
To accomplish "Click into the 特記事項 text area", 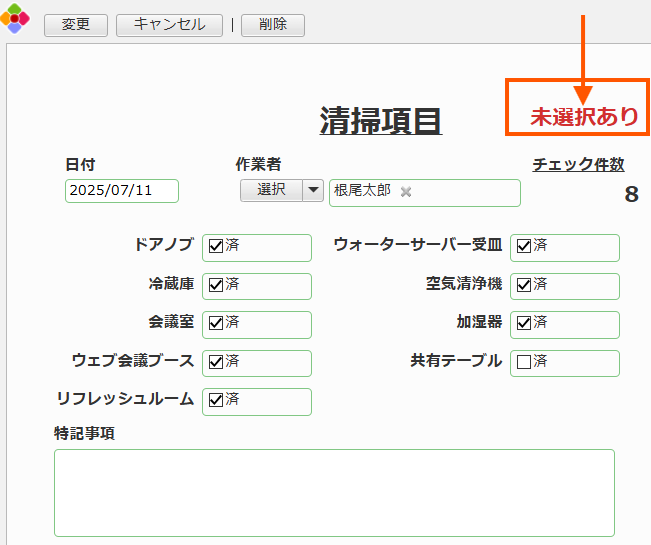I will pyautogui.click(x=334, y=493).
